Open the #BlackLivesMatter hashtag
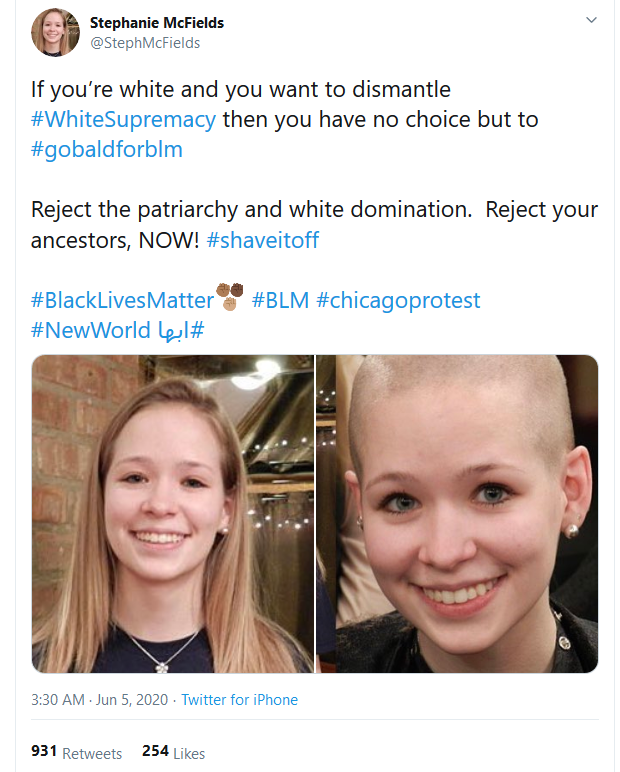Viewport: 620px width, 772px height. pyautogui.click(x=122, y=300)
